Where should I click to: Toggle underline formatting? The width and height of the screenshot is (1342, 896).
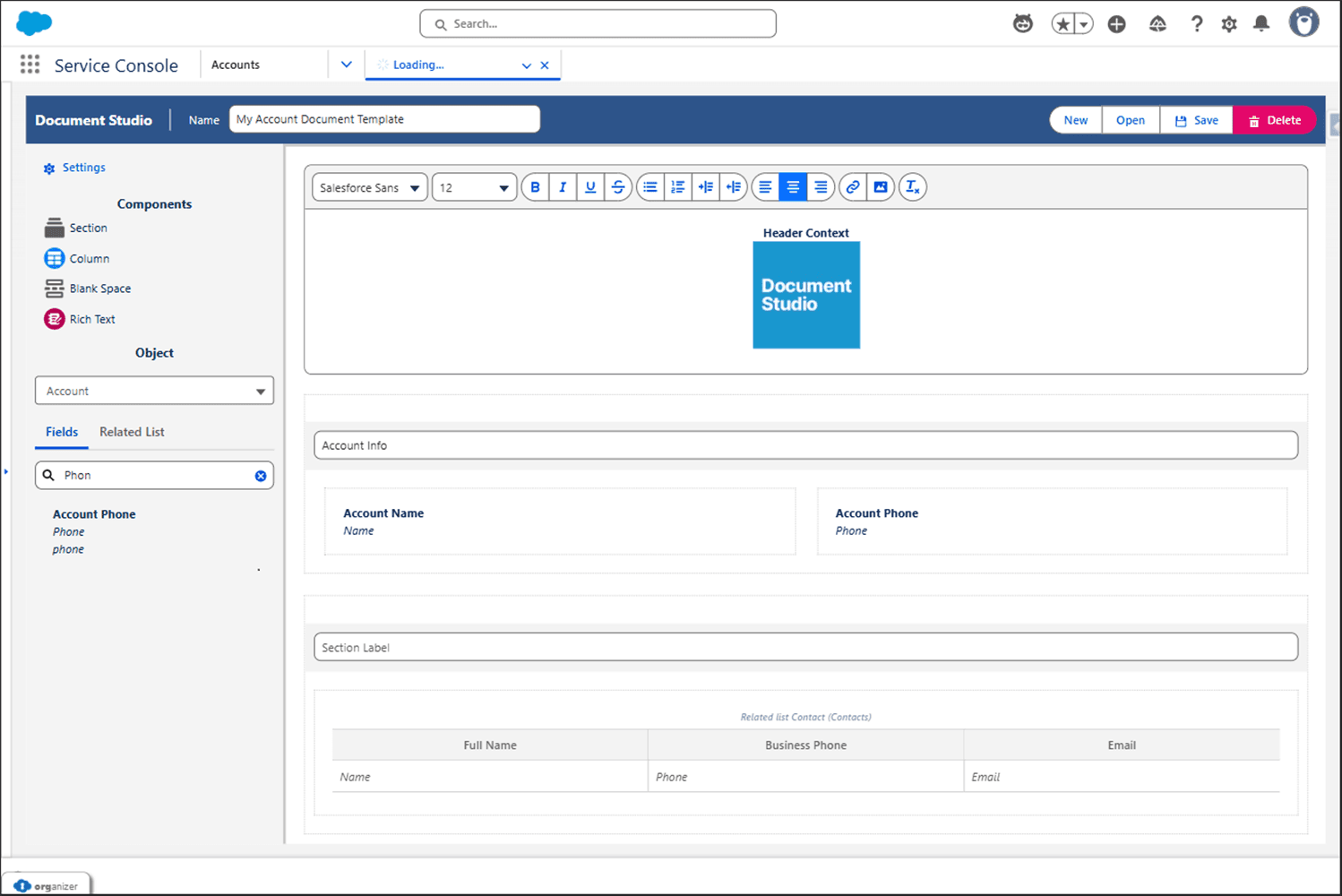click(x=590, y=187)
